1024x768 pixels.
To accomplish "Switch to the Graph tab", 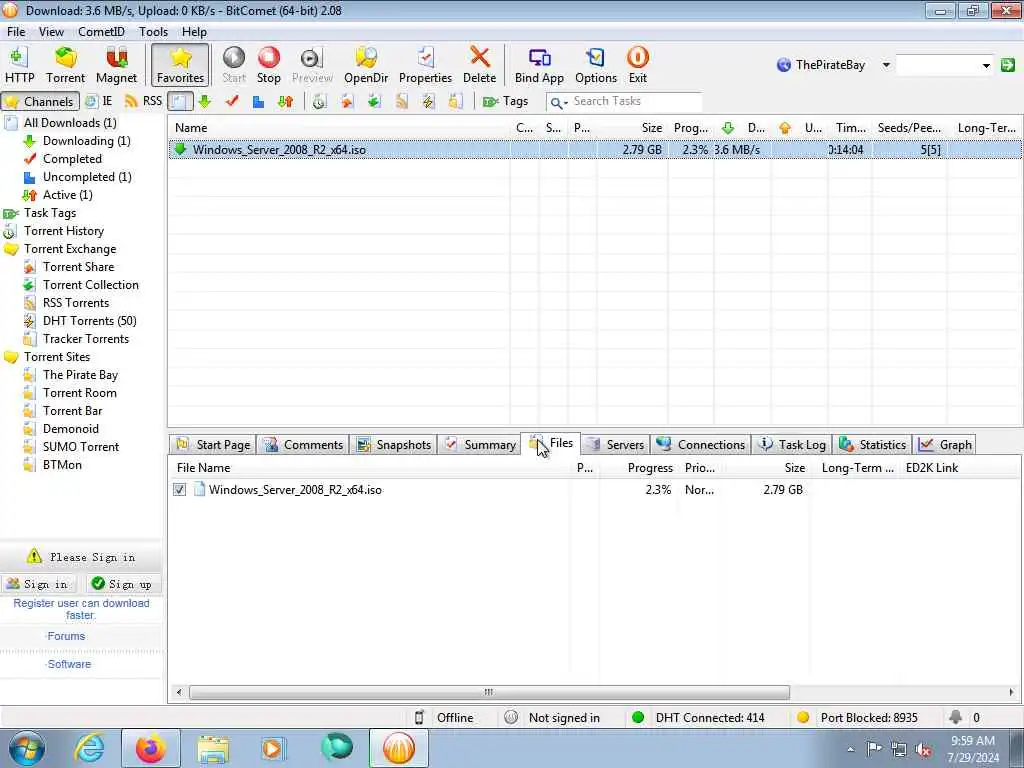I will (x=945, y=445).
